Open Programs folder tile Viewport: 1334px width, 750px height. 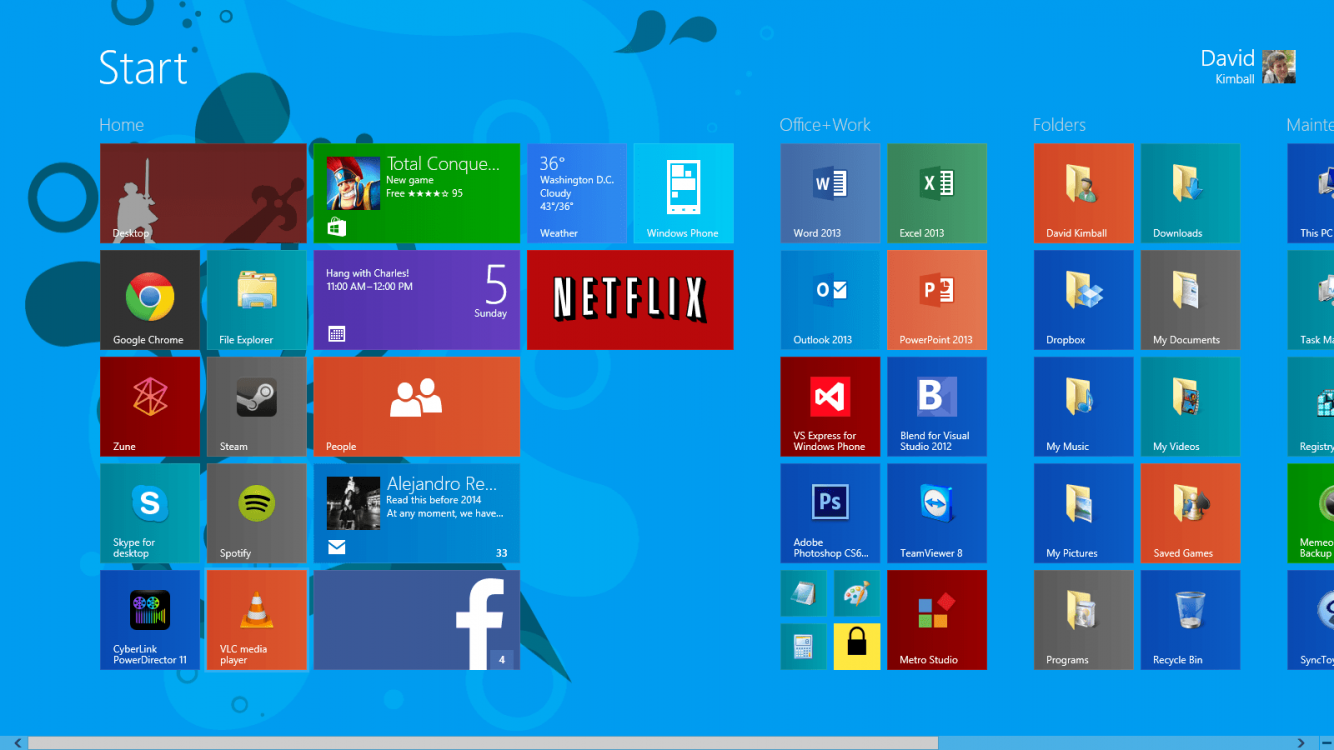tap(1084, 620)
